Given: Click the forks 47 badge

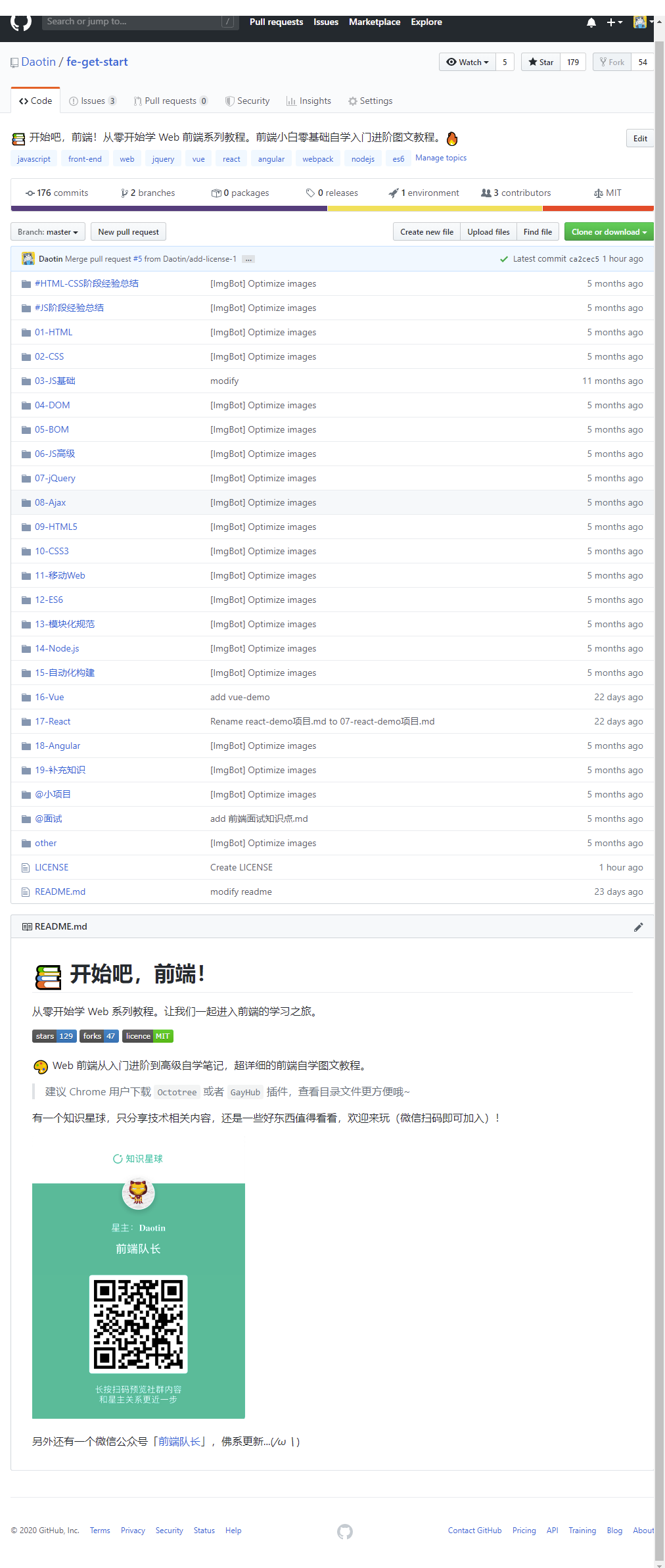Looking at the screenshot, I should 99,1036.
